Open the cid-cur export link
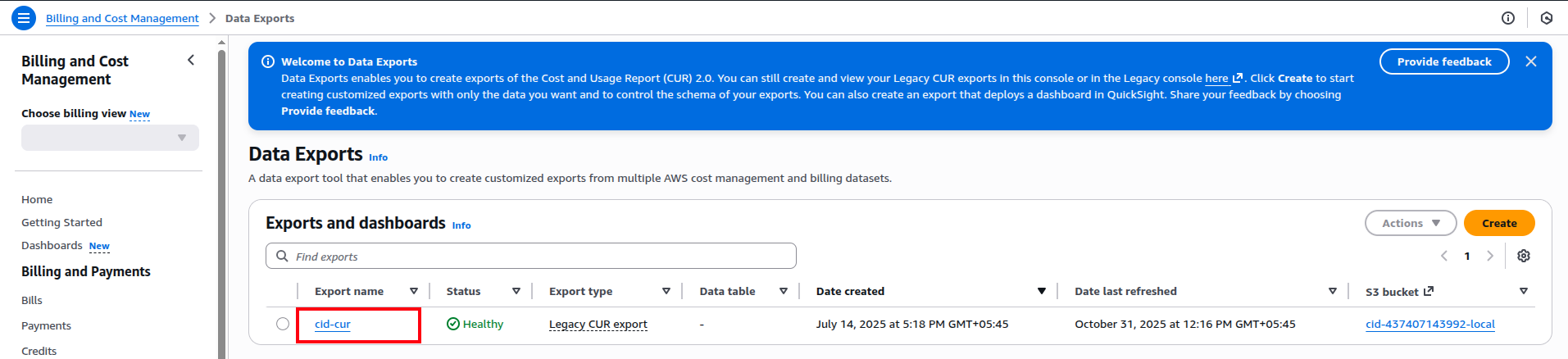 click(333, 324)
